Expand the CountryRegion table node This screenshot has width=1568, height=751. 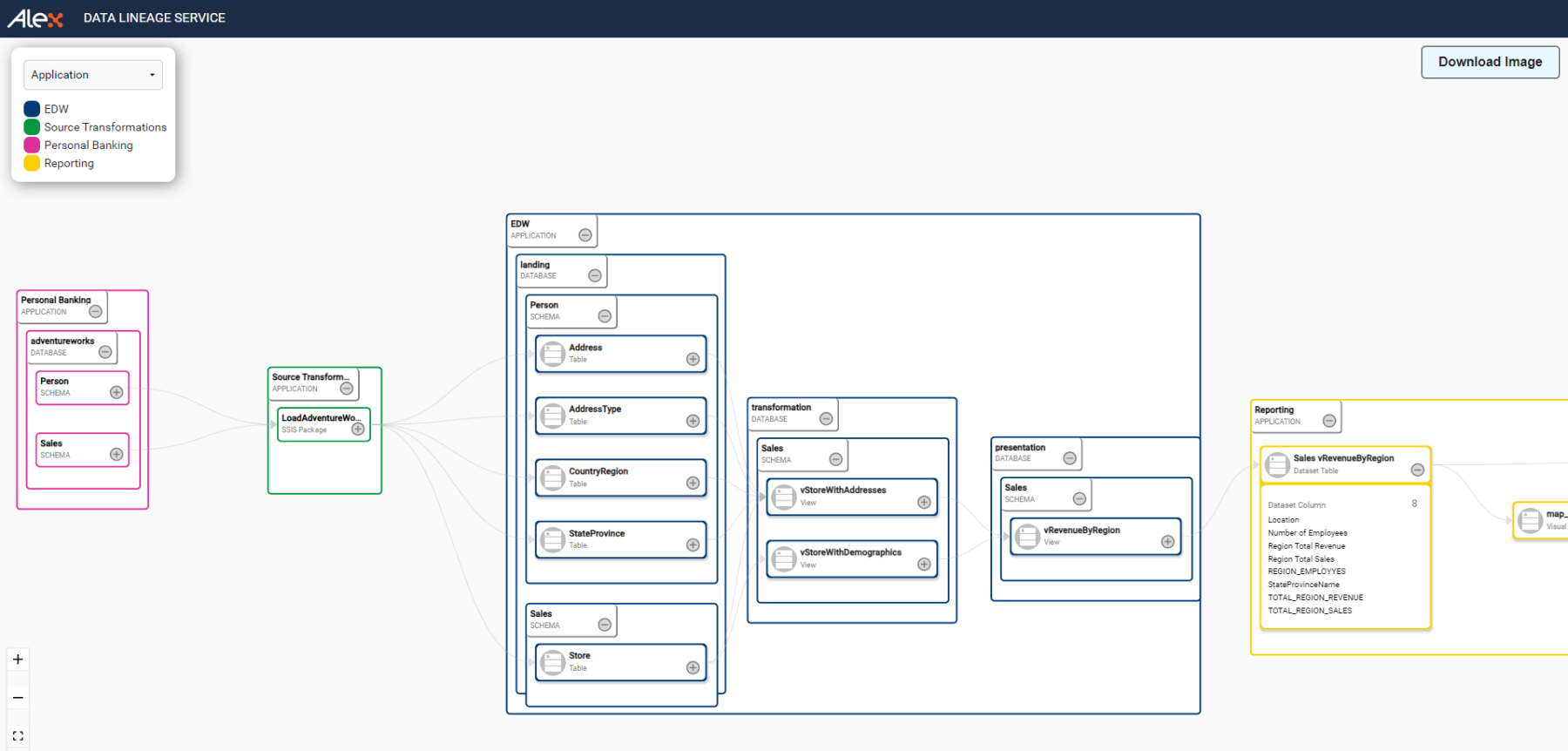coord(693,483)
